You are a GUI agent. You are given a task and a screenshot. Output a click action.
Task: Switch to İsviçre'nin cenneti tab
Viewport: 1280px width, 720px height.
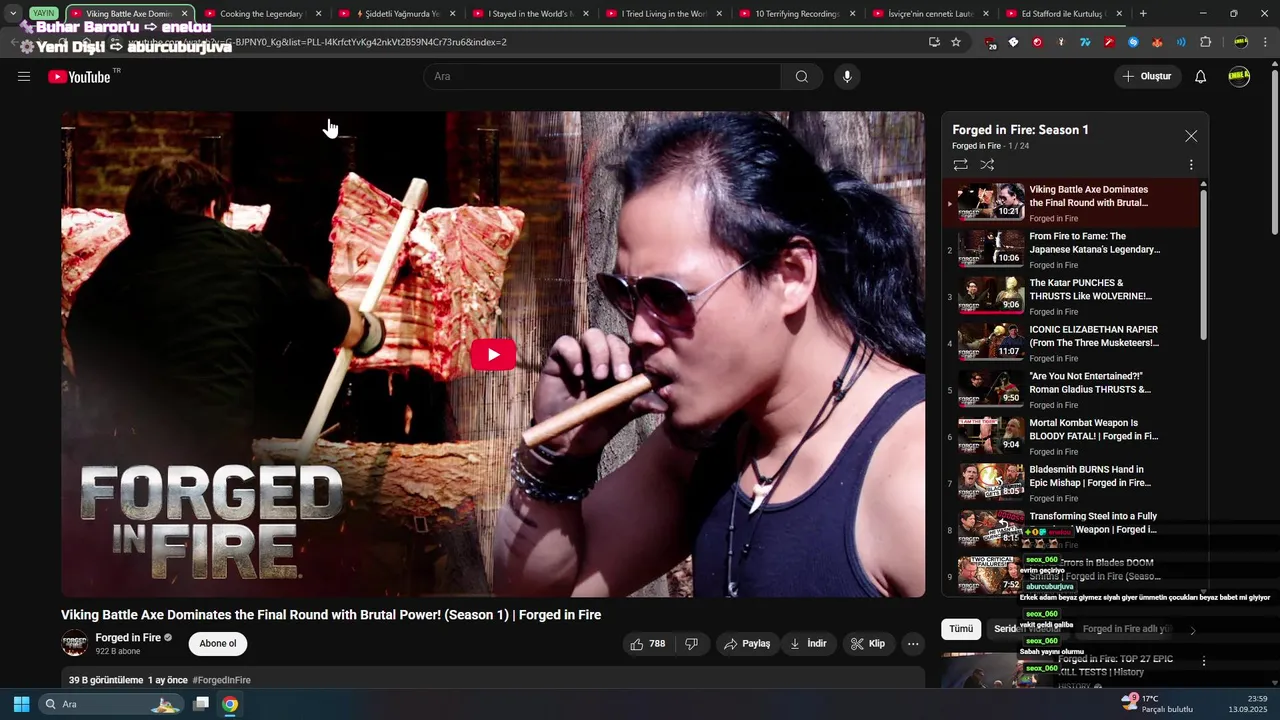pyautogui.click(x=931, y=14)
